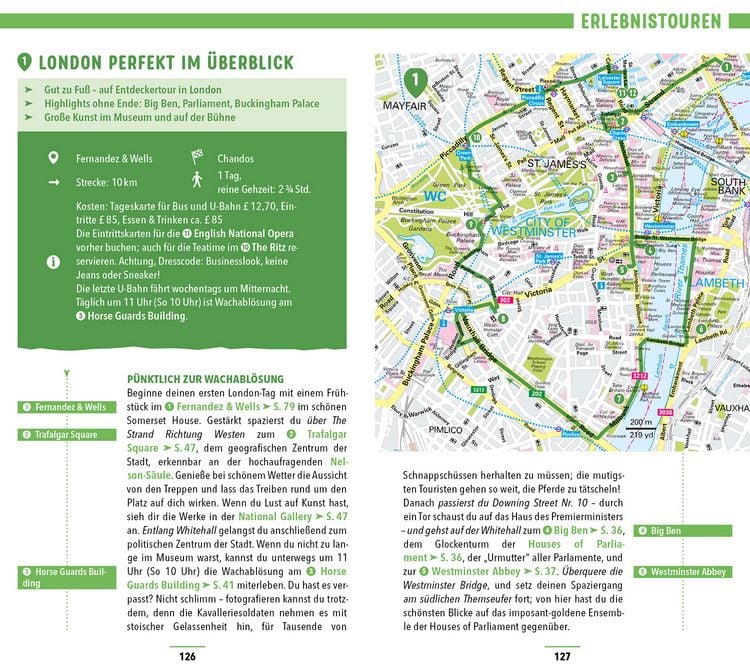Click the pink 302 road number badge
750x672 pixels.
tap(505, 300)
